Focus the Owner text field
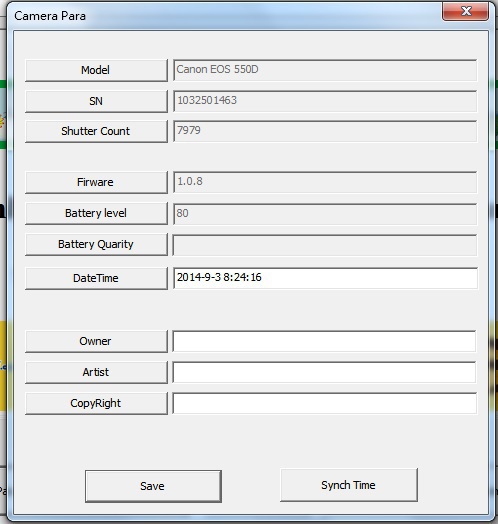The height and width of the screenshot is (524, 498). (324, 341)
